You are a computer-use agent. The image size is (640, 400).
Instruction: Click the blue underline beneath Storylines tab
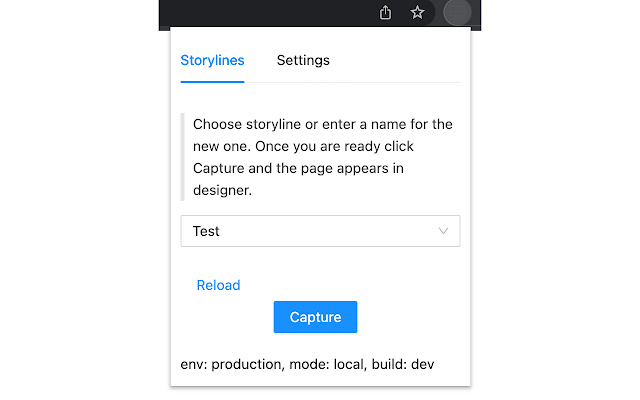(x=212, y=81)
